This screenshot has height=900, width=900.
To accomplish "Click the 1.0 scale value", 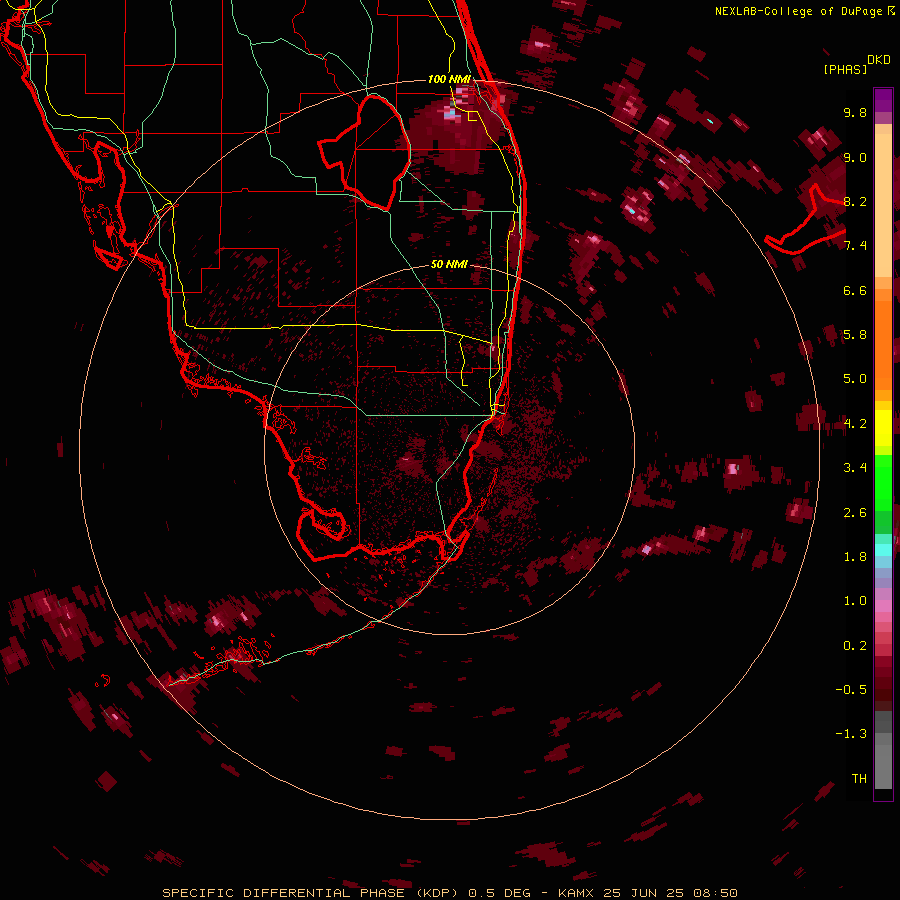I will coord(855,601).
